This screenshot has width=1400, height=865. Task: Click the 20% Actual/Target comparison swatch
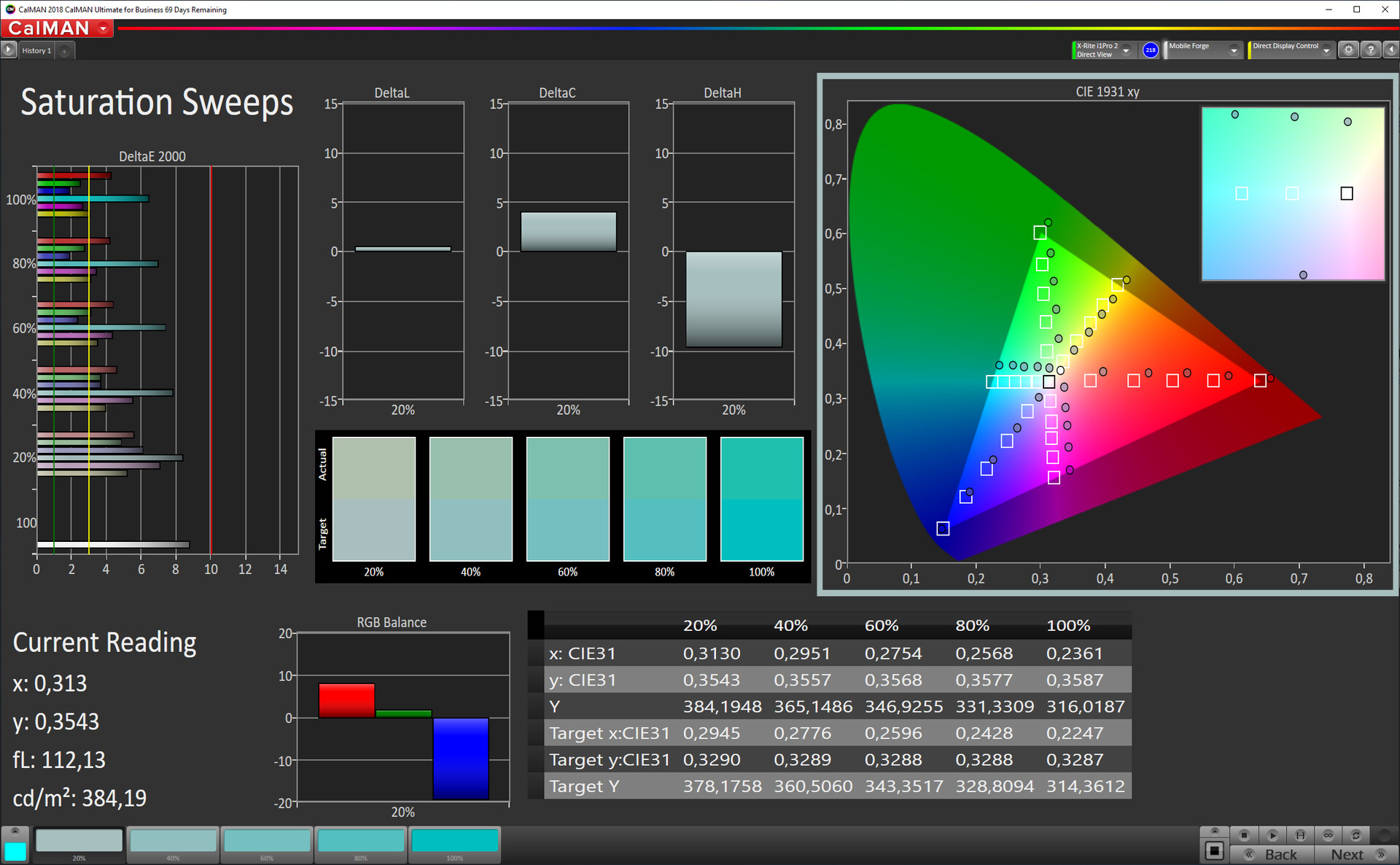point(374,499)
